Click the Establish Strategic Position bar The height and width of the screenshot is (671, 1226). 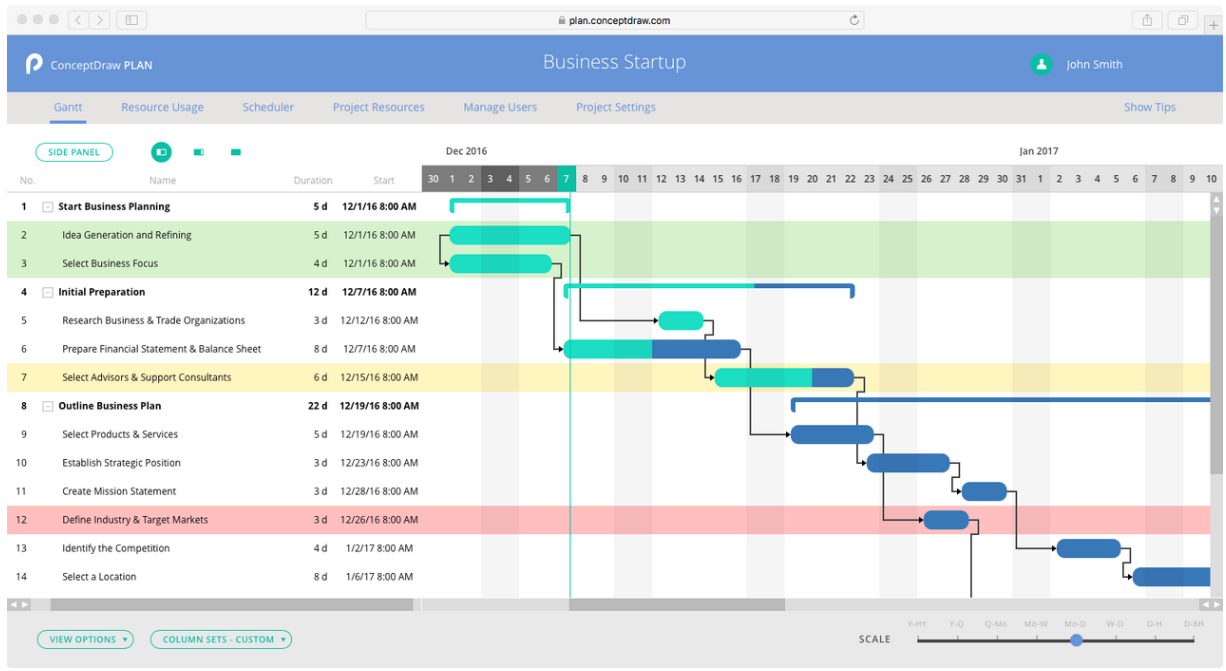(908, 463)
